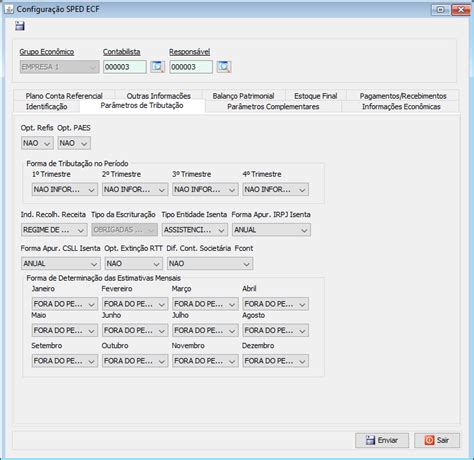474x460 pixels.
Task: Select Parâmetros de Tributação tab
Action: tap(142, 106)
